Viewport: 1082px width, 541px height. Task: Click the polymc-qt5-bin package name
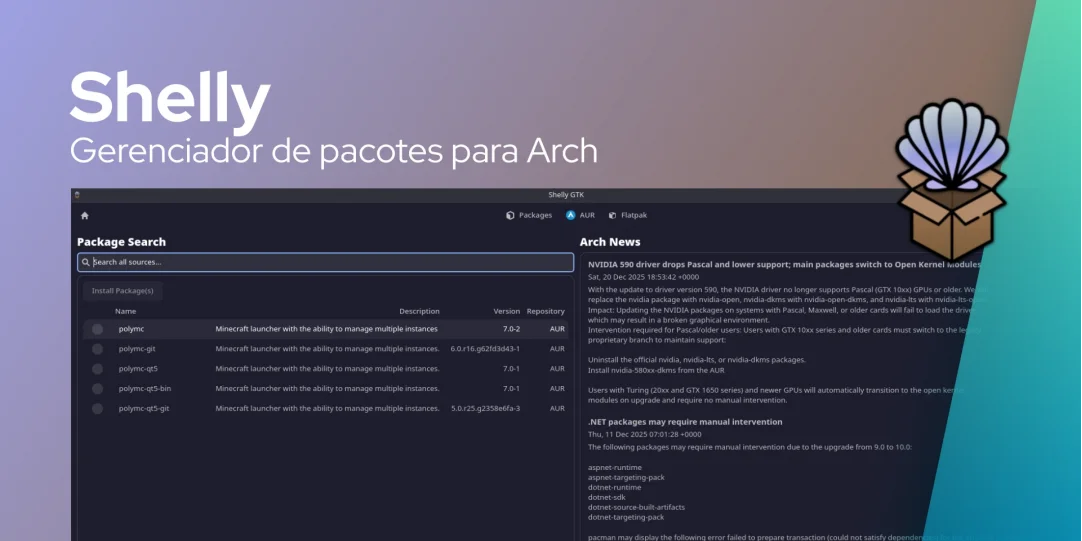point(145,388)
